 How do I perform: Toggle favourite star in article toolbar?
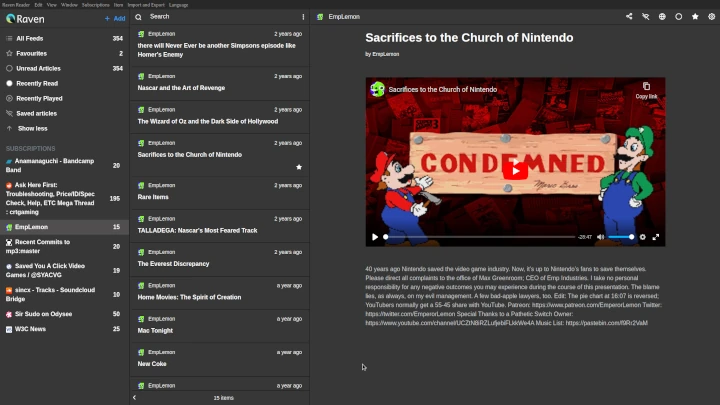pyautogui.click(x=695, y=17)
